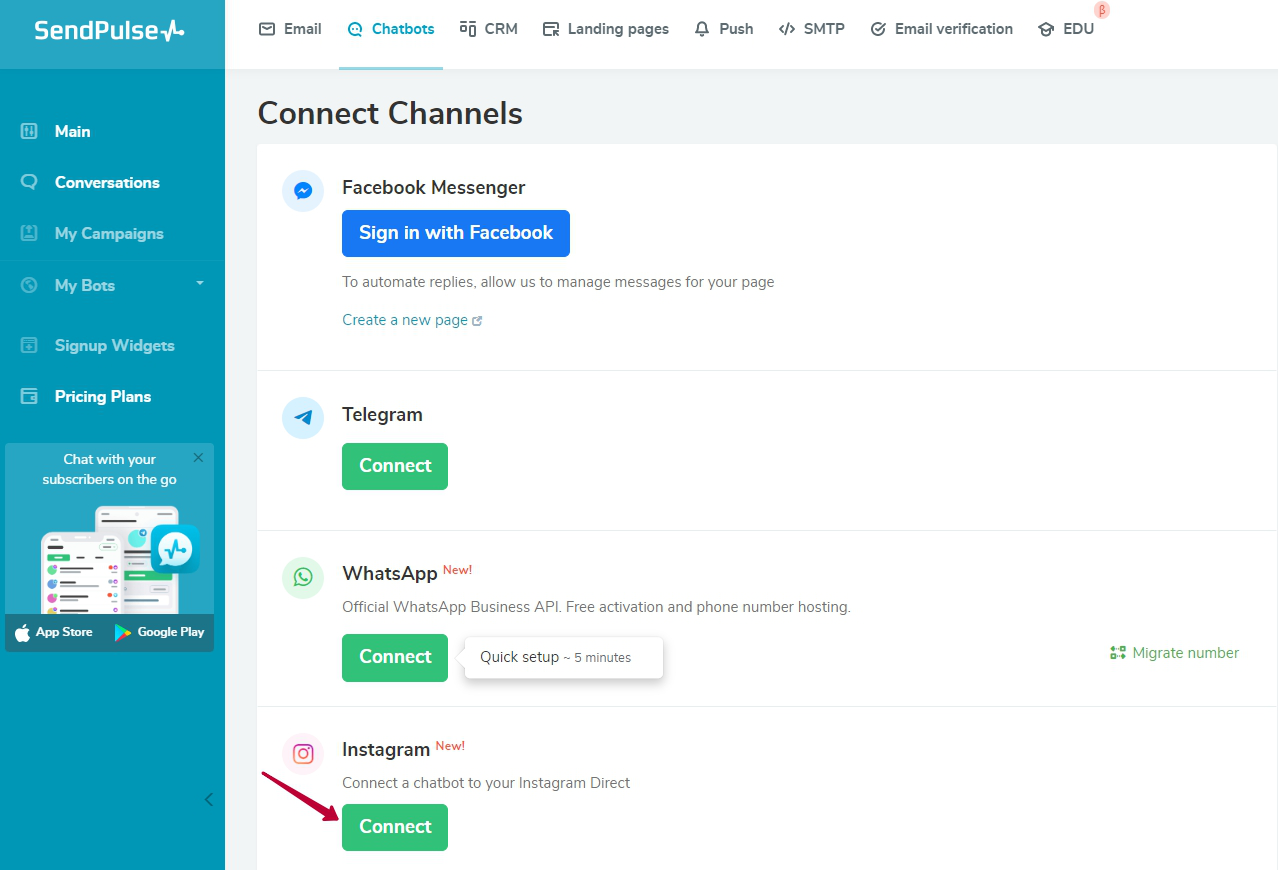Click the SendPulse logo
1278x870 pixels.
(108, 31)
